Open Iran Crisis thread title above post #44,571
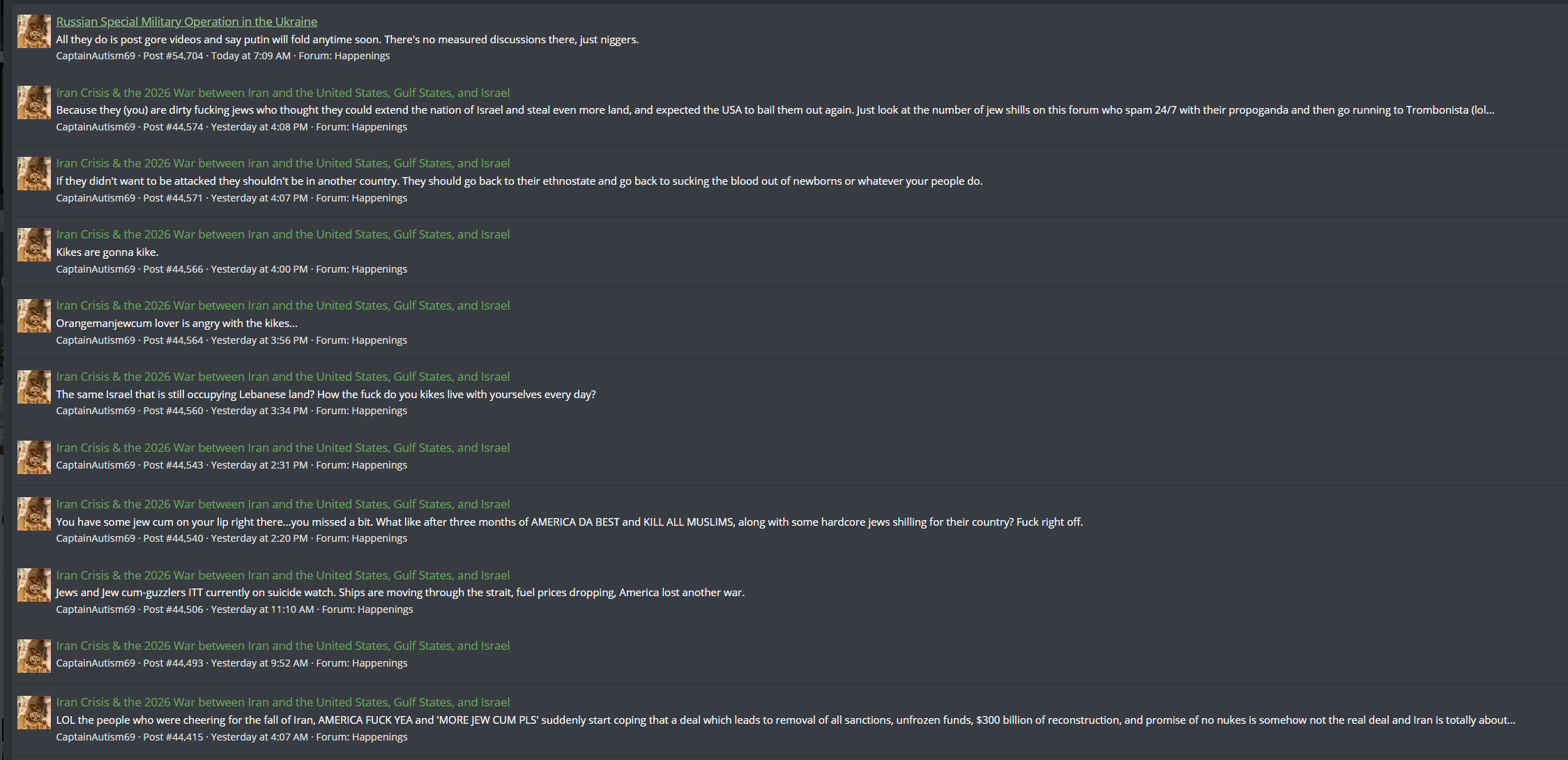Viewport: 1568px width, 760px height. 282,163
